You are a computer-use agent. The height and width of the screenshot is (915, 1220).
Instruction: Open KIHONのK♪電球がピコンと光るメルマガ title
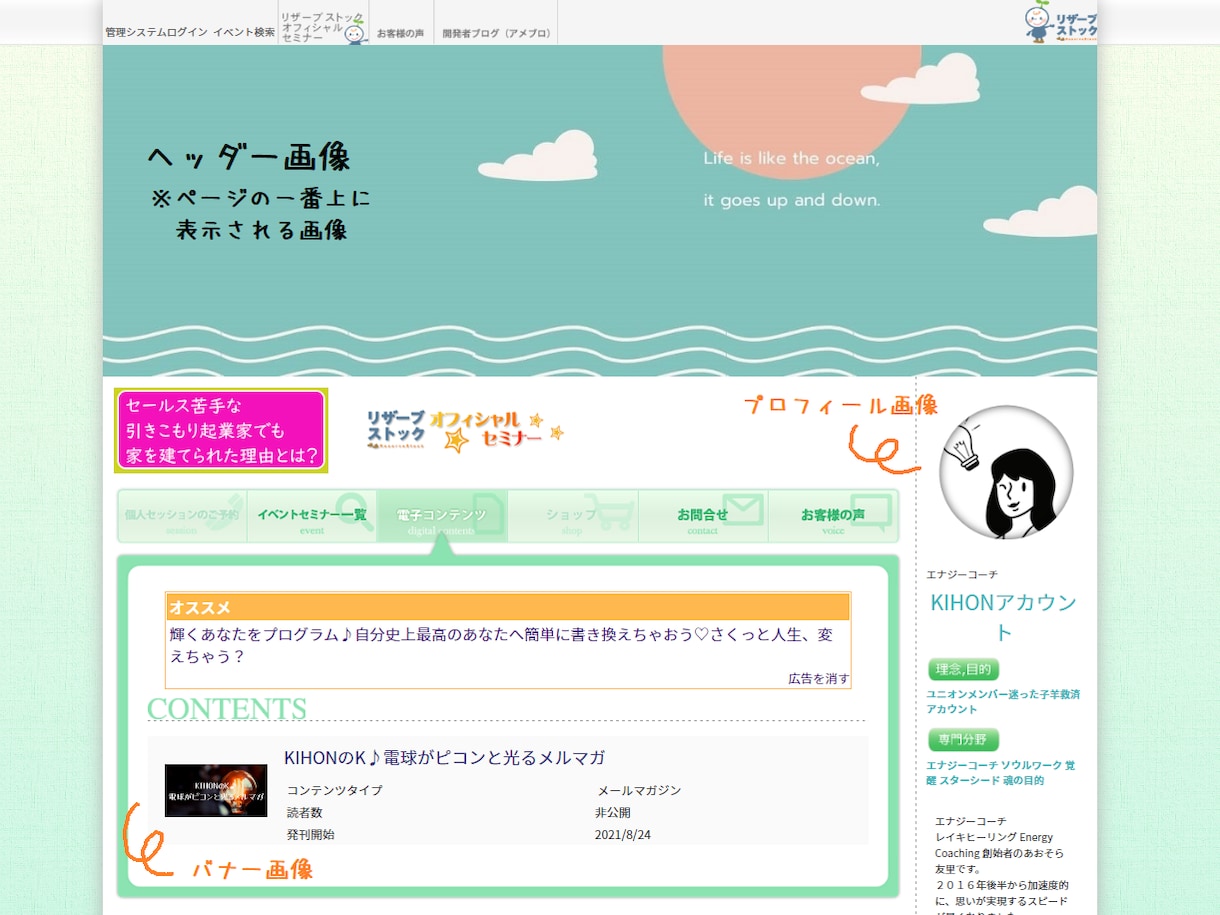click(x=444, y=757)
